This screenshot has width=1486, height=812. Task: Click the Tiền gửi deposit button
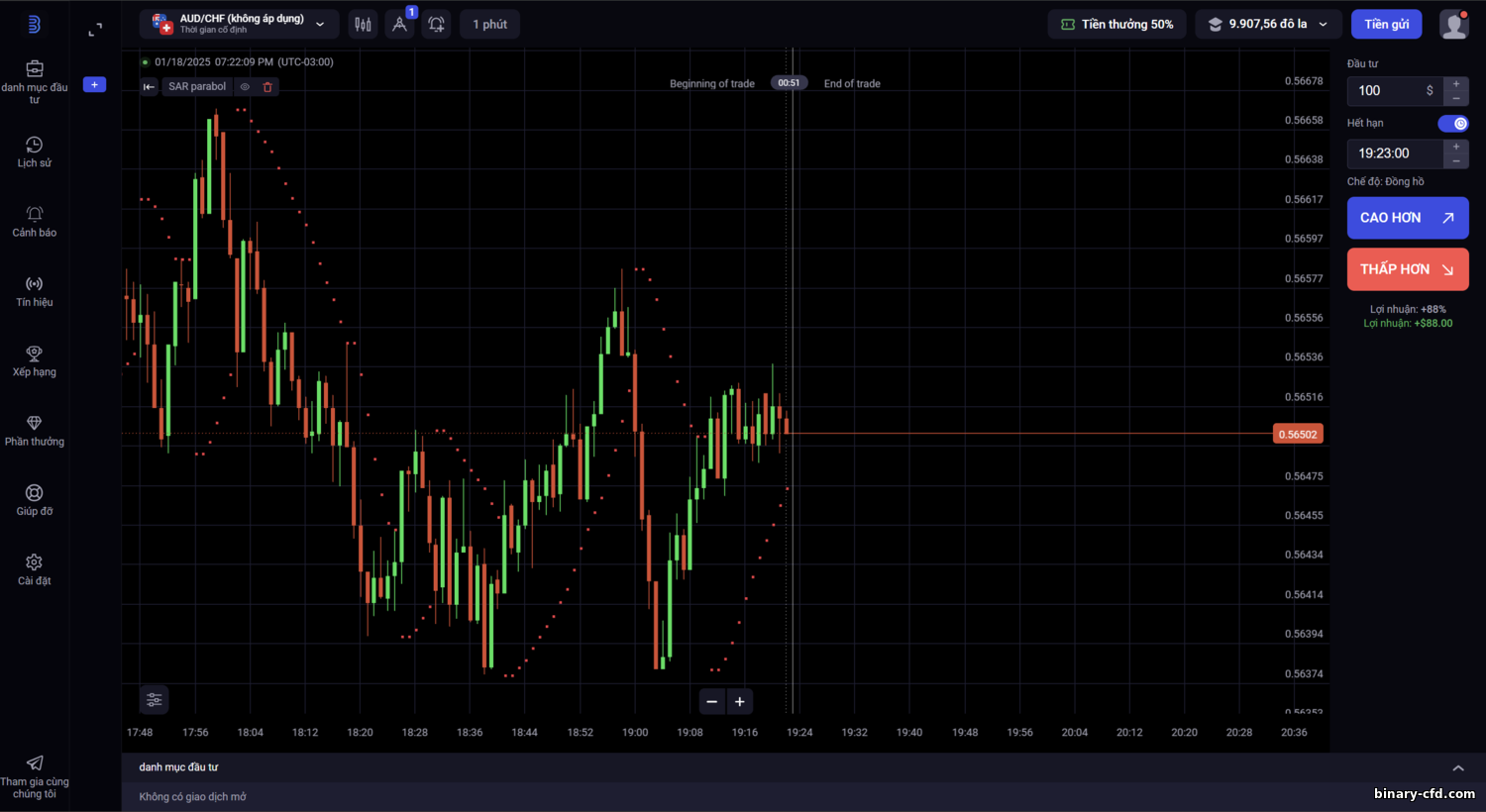[1386, 24]
